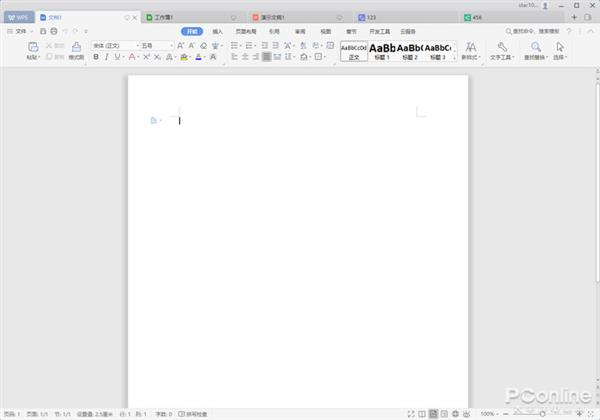Click the Decrease Indent icon
Screen dimensions: 600x420
(264, 46)
